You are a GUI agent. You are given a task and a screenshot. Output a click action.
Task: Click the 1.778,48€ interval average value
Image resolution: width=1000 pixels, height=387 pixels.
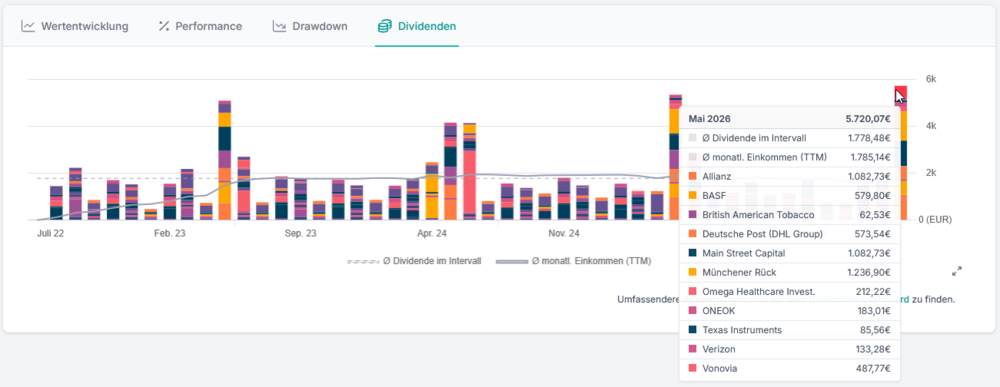click(x=869, y=137)
